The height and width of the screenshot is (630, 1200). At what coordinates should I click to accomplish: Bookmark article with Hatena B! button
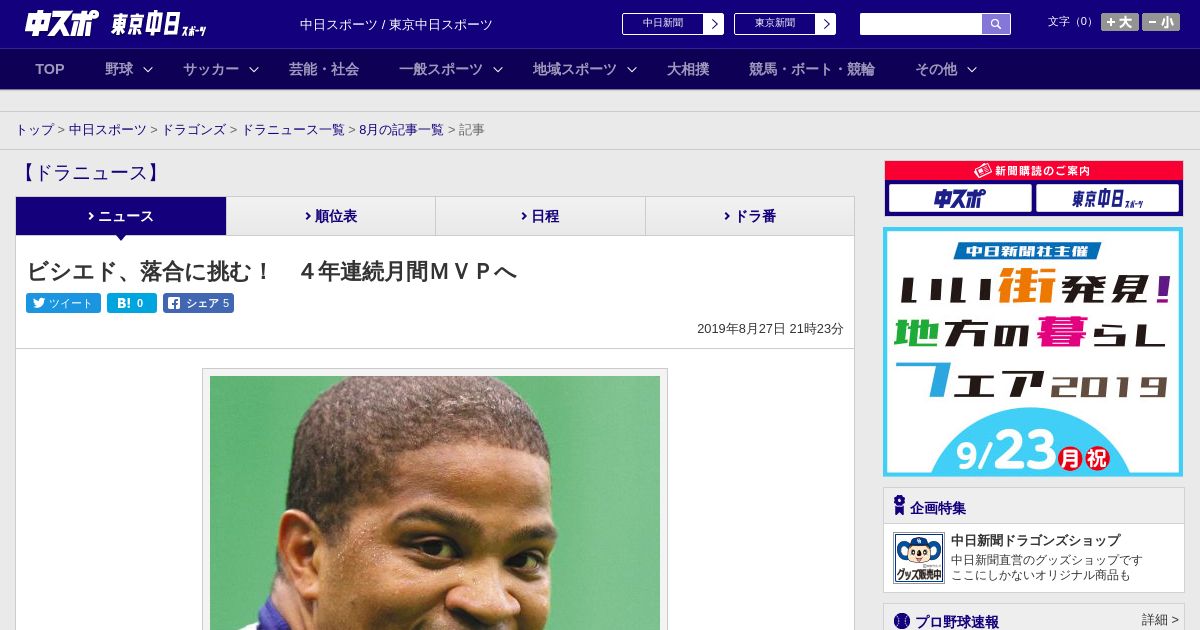pos(132,303)
